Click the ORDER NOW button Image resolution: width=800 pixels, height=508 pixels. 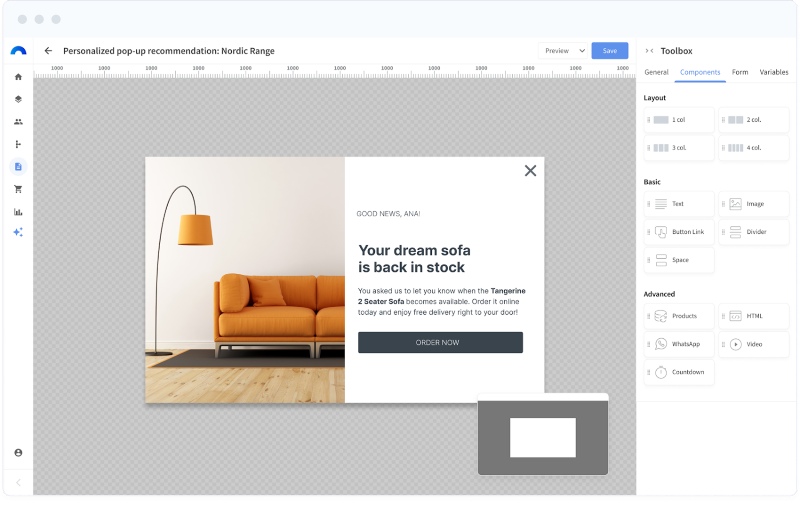(440, 342)
